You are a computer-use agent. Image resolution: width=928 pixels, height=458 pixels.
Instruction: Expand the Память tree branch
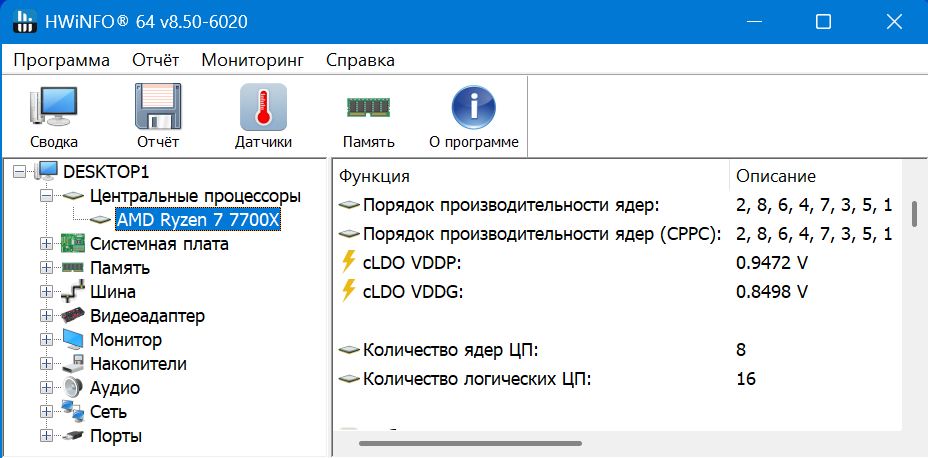click(46, 267)
